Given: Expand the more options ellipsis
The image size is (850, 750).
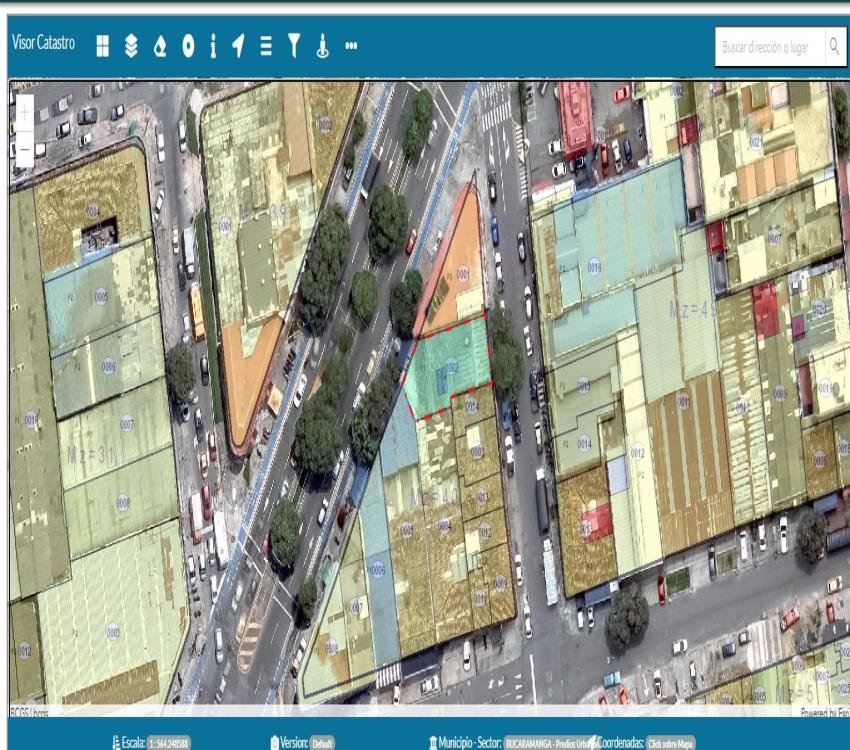Looking at the screenshot, I should [x=351, y=46].
